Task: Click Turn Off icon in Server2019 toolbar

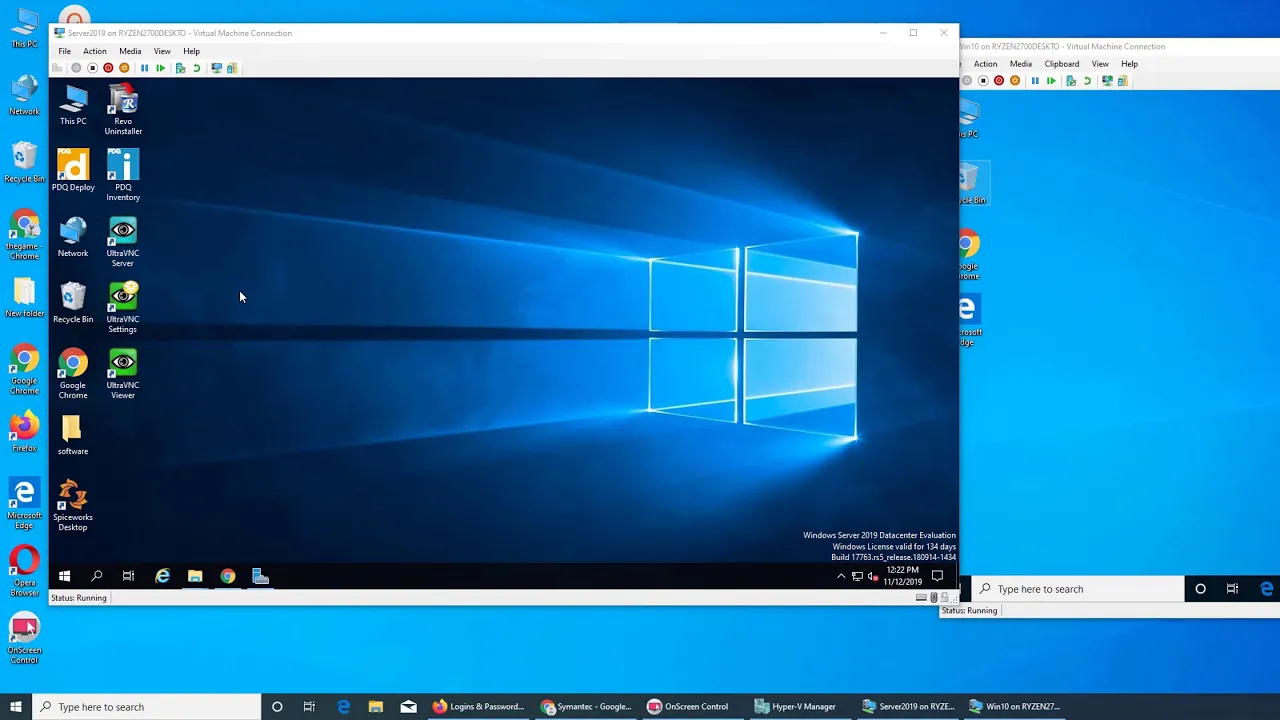Action: (x=92, y=68)
